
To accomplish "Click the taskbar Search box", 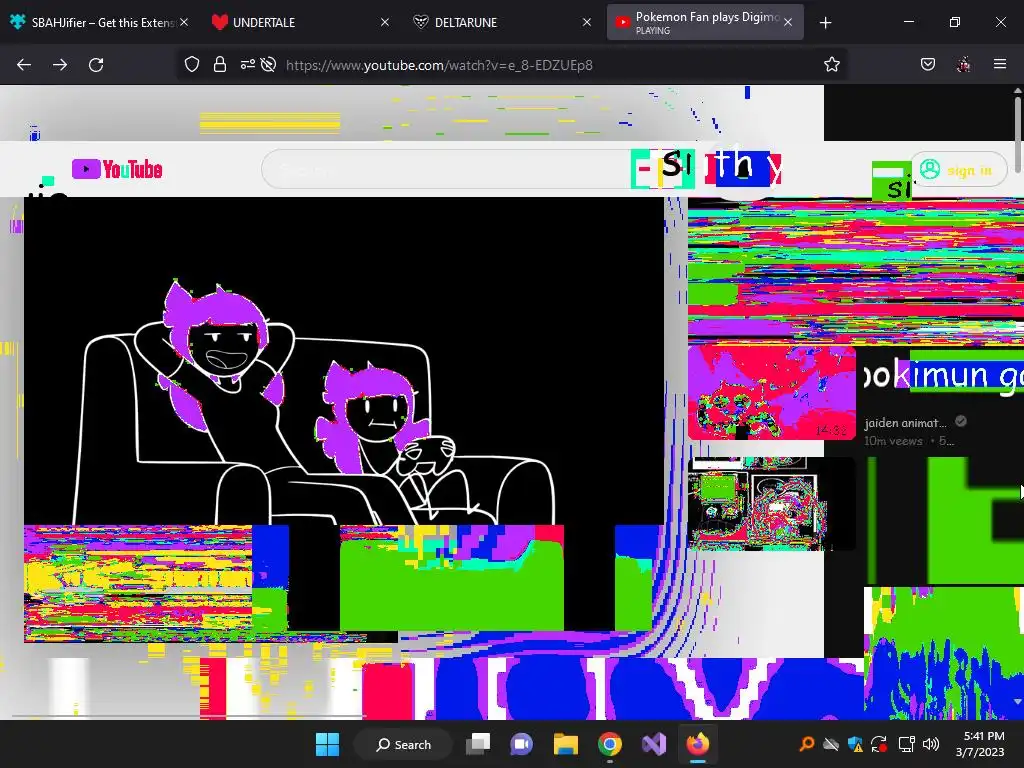I will (403, 744).
